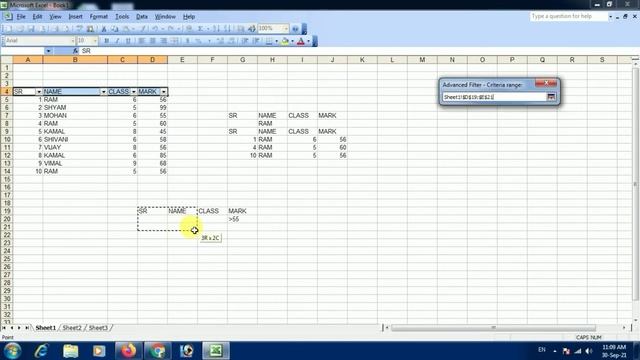This screenshot has height=360, width=640.
Task: Open the font size 10 dropdown
Action: click(x=95, y=41)
